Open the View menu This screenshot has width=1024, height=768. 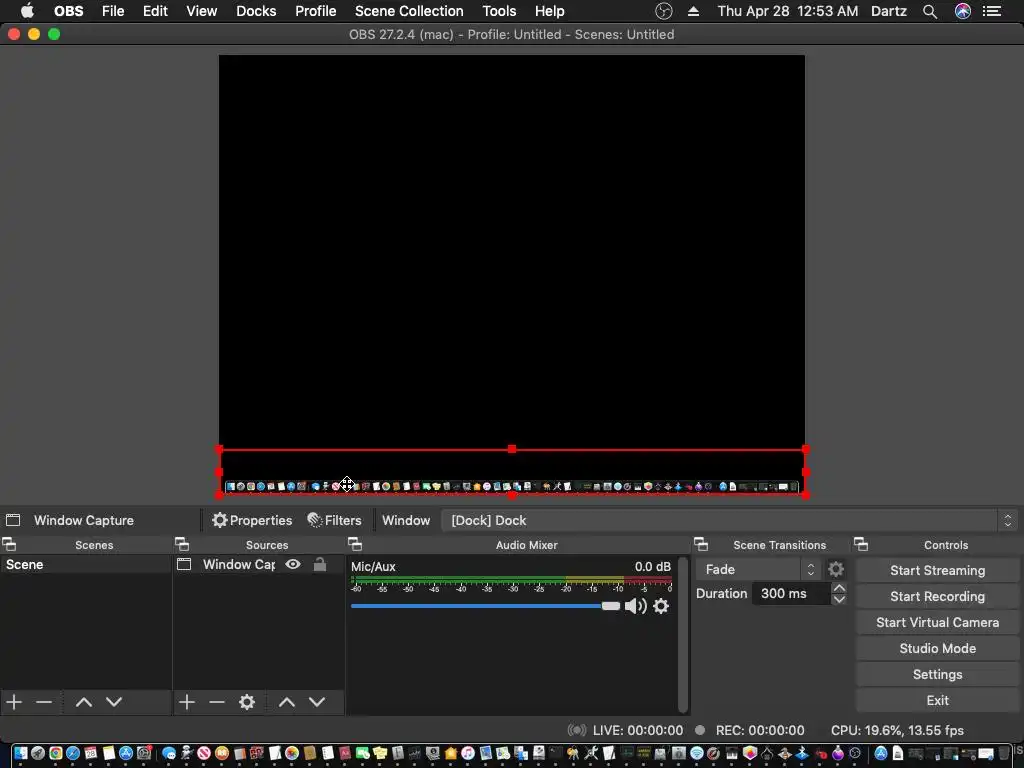coord(201,11)
